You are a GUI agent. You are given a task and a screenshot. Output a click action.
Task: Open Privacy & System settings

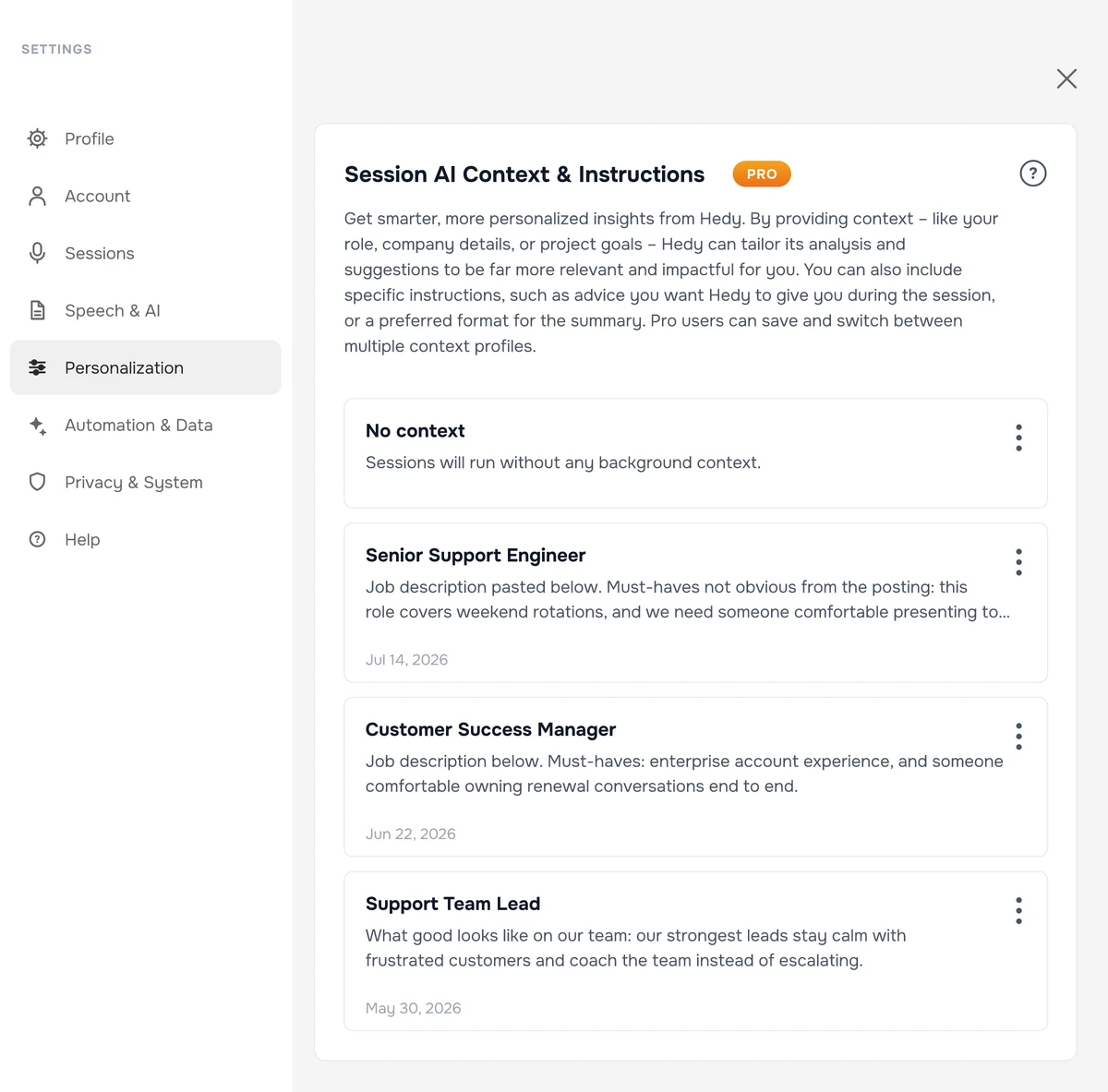pos(145,482)
